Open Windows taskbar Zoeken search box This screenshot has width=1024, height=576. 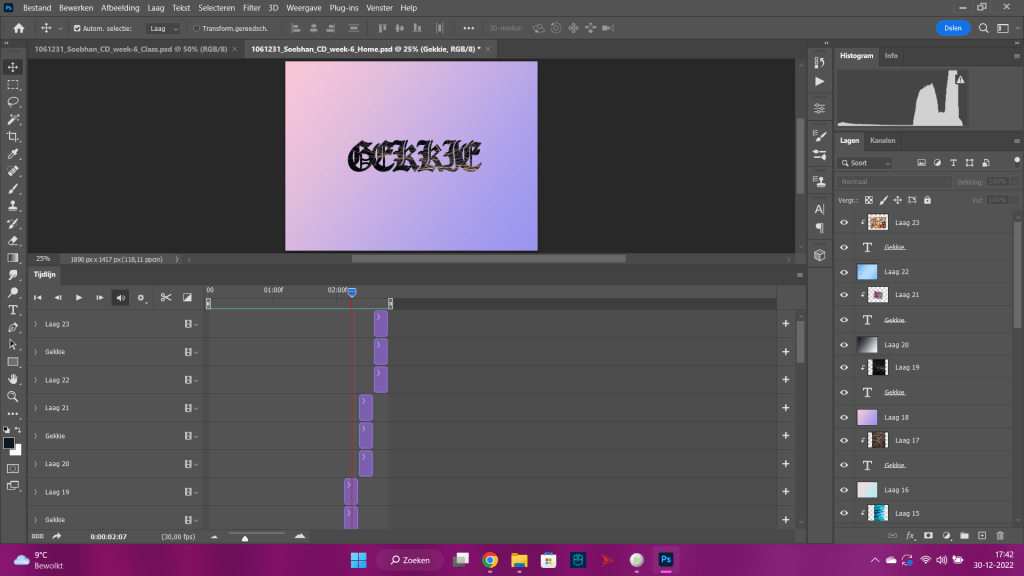click(x=410, y=560)
